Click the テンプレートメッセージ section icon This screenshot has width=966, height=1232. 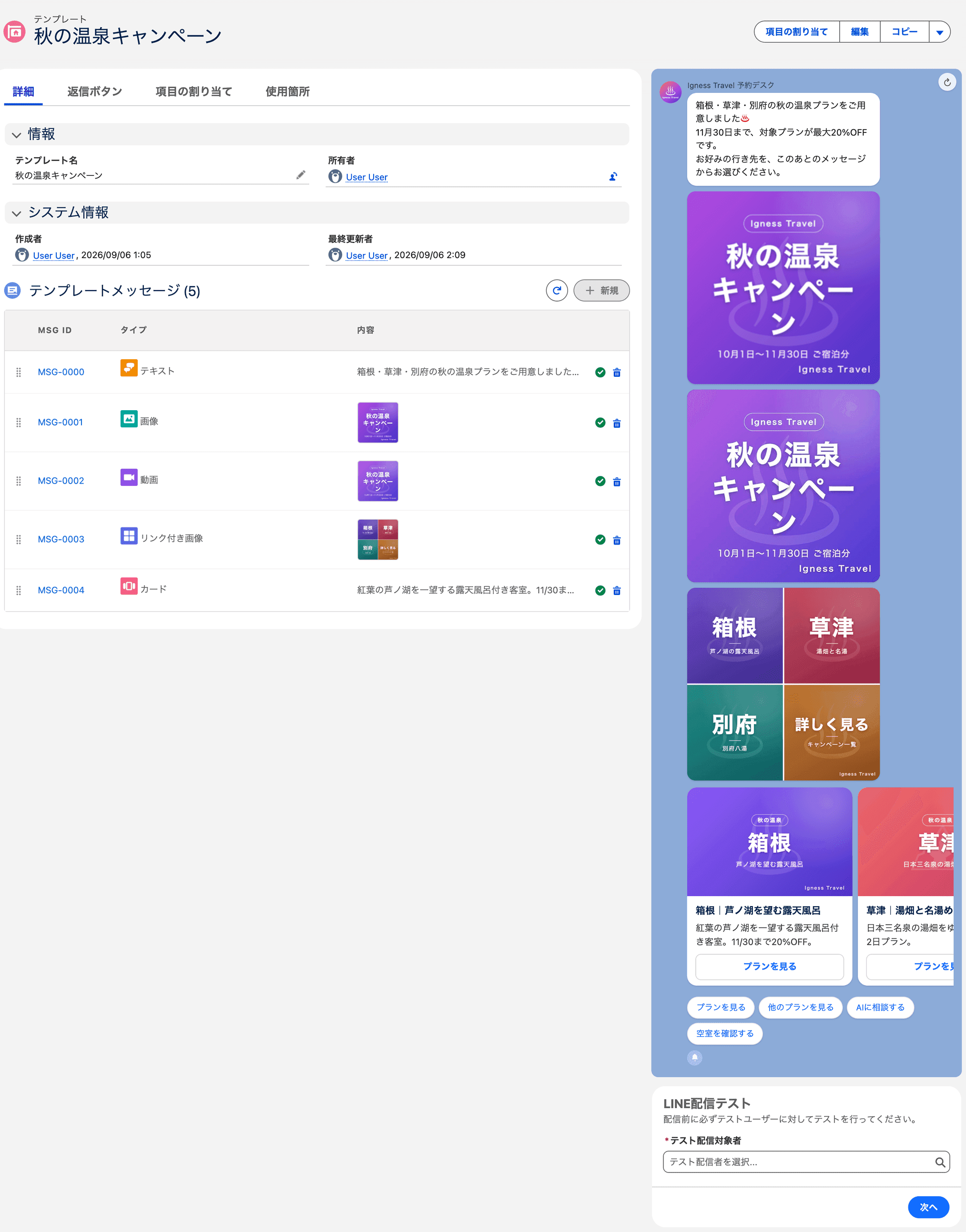point(12,291)
